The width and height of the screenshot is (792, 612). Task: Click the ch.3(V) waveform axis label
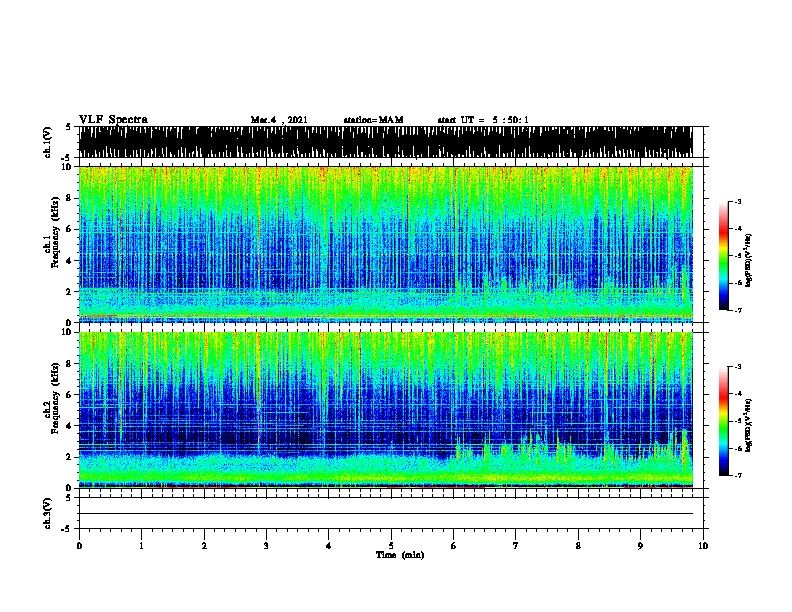pyautogui.click(x=48, y=513)
